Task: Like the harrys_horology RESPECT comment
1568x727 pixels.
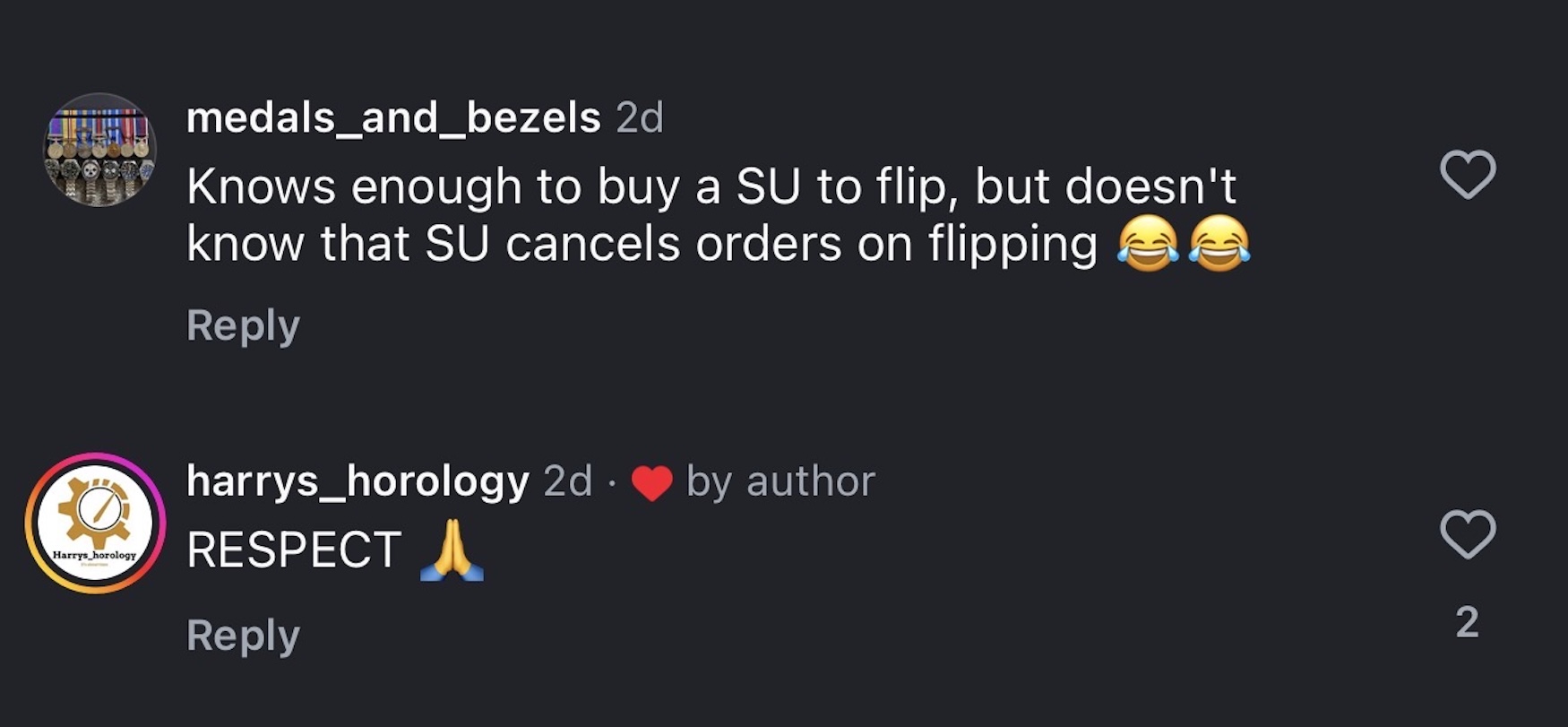Action: (1468, 534)
